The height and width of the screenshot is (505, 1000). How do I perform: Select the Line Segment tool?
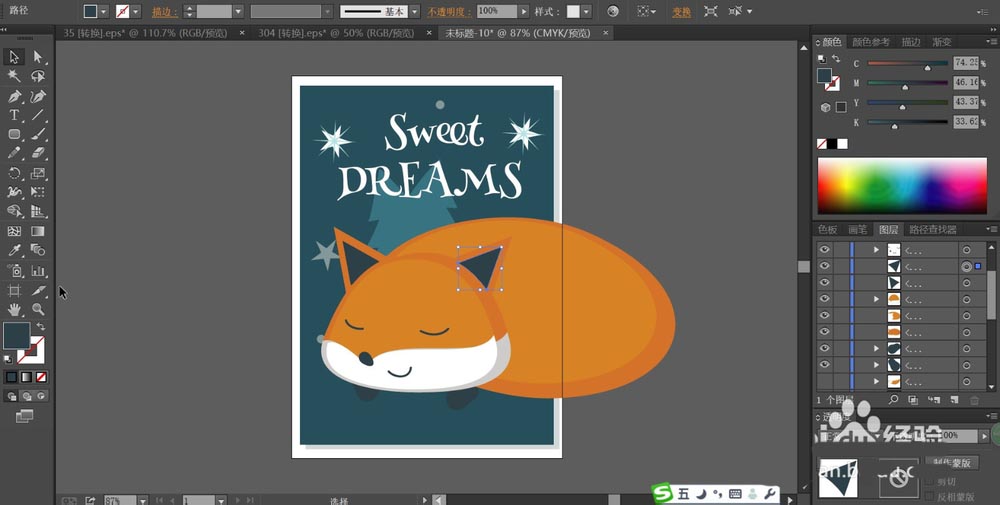38,115
